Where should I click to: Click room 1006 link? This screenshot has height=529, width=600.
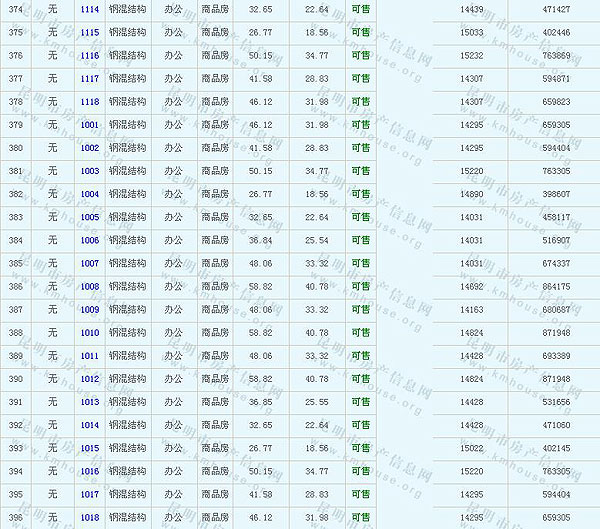90,240
